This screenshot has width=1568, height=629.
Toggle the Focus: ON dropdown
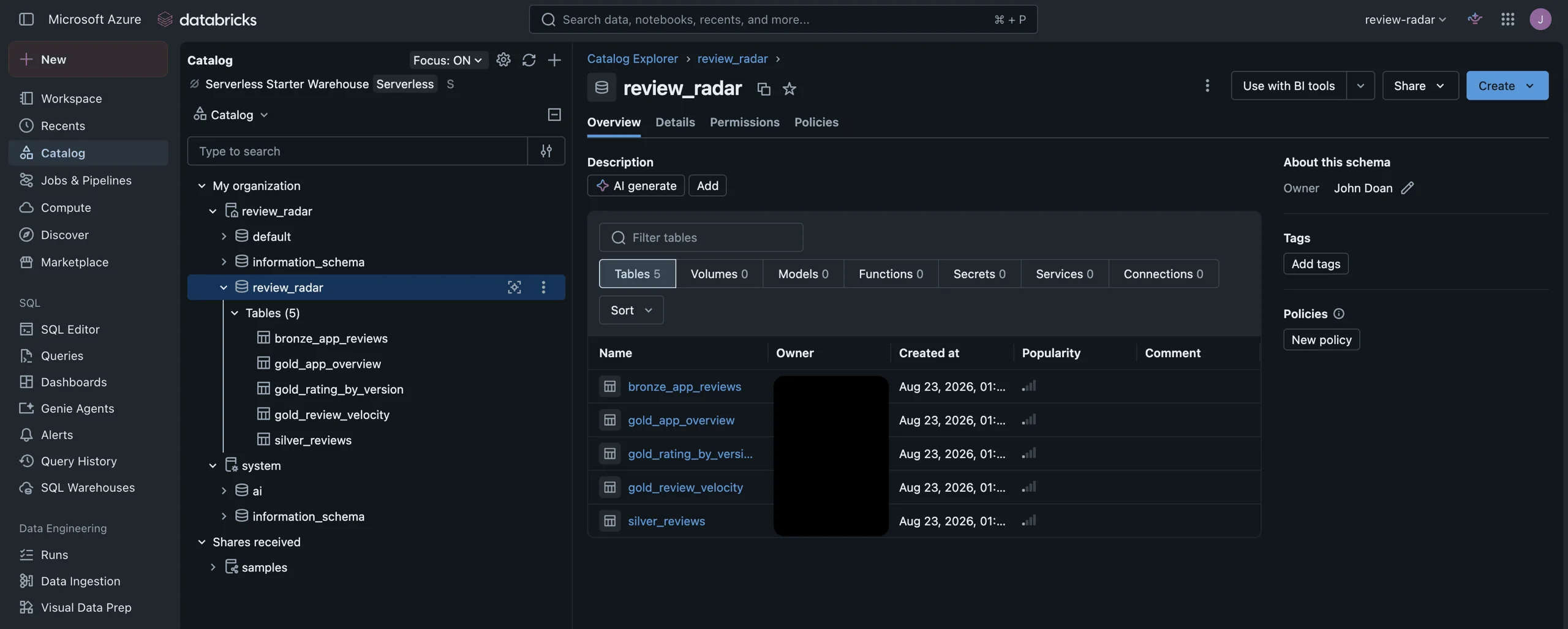coord(448,60)
